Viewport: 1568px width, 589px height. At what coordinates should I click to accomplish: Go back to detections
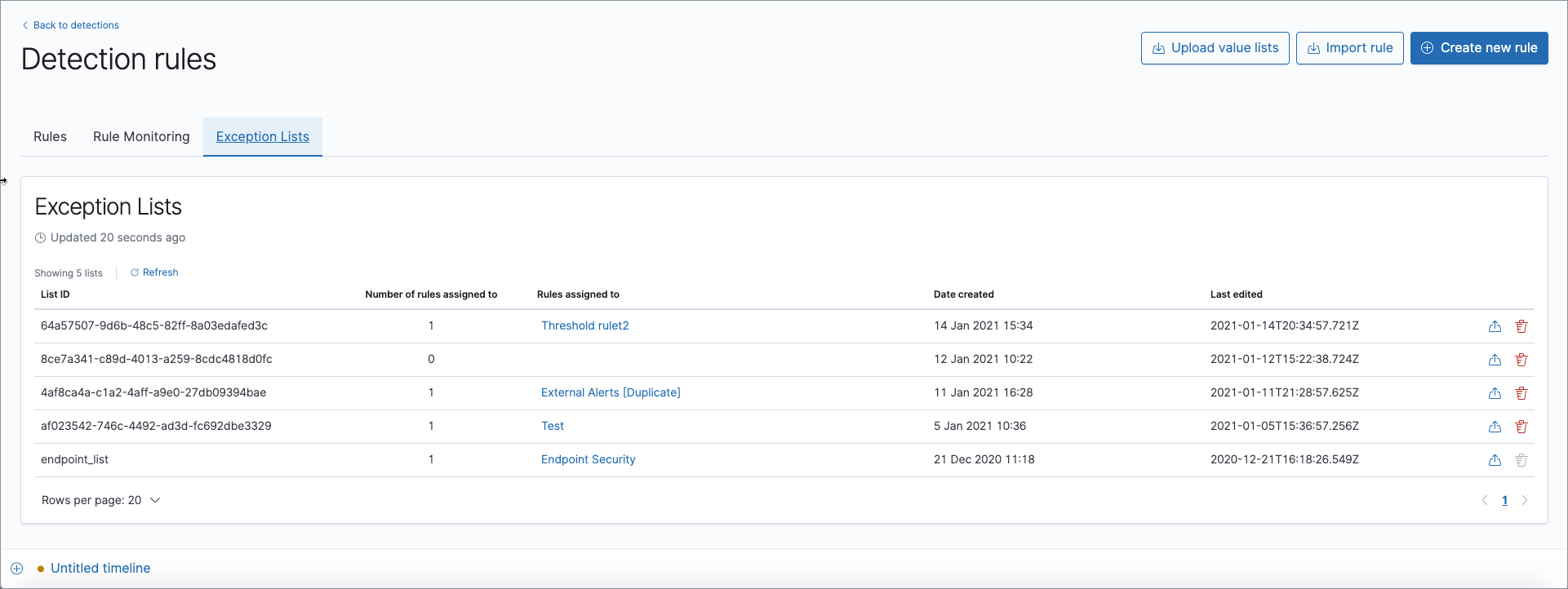[70, 25]
